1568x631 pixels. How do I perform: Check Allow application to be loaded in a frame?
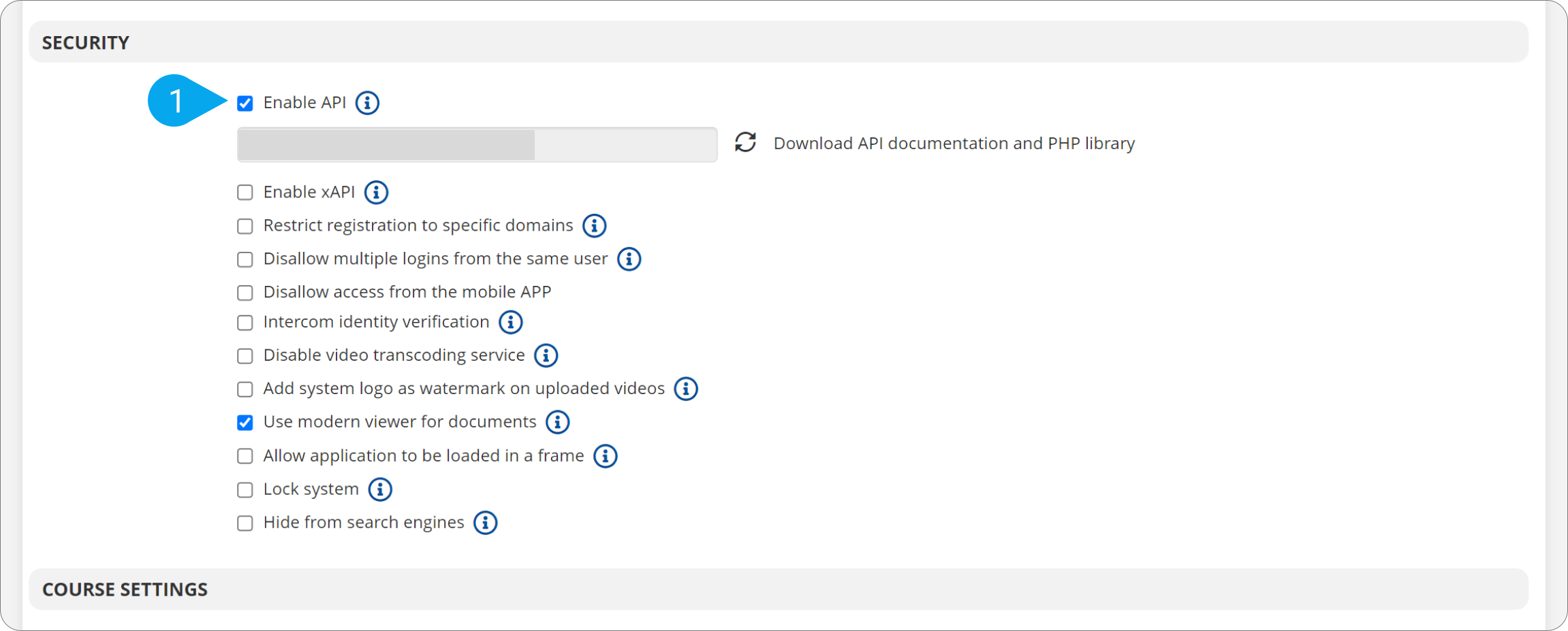click(x=245, y=456)
